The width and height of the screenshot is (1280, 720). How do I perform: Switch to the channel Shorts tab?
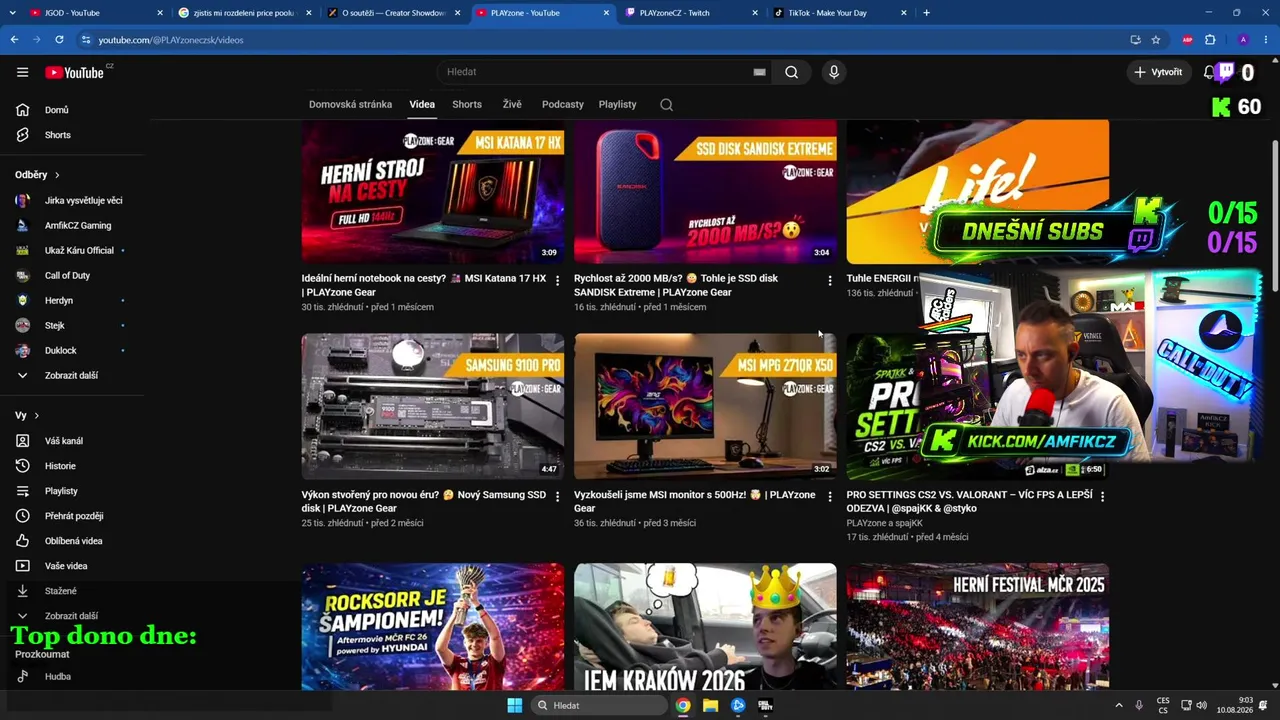pyautogui.click(x=467, y=105)
